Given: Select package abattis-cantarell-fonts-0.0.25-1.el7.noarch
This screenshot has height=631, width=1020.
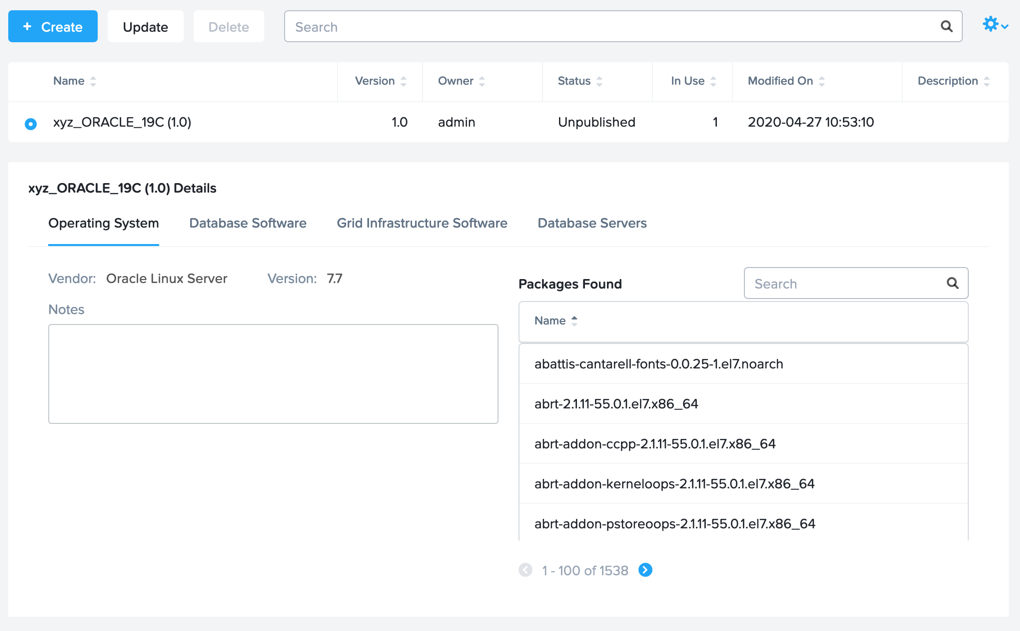Looking at the screenshot, I should point(744,364).
